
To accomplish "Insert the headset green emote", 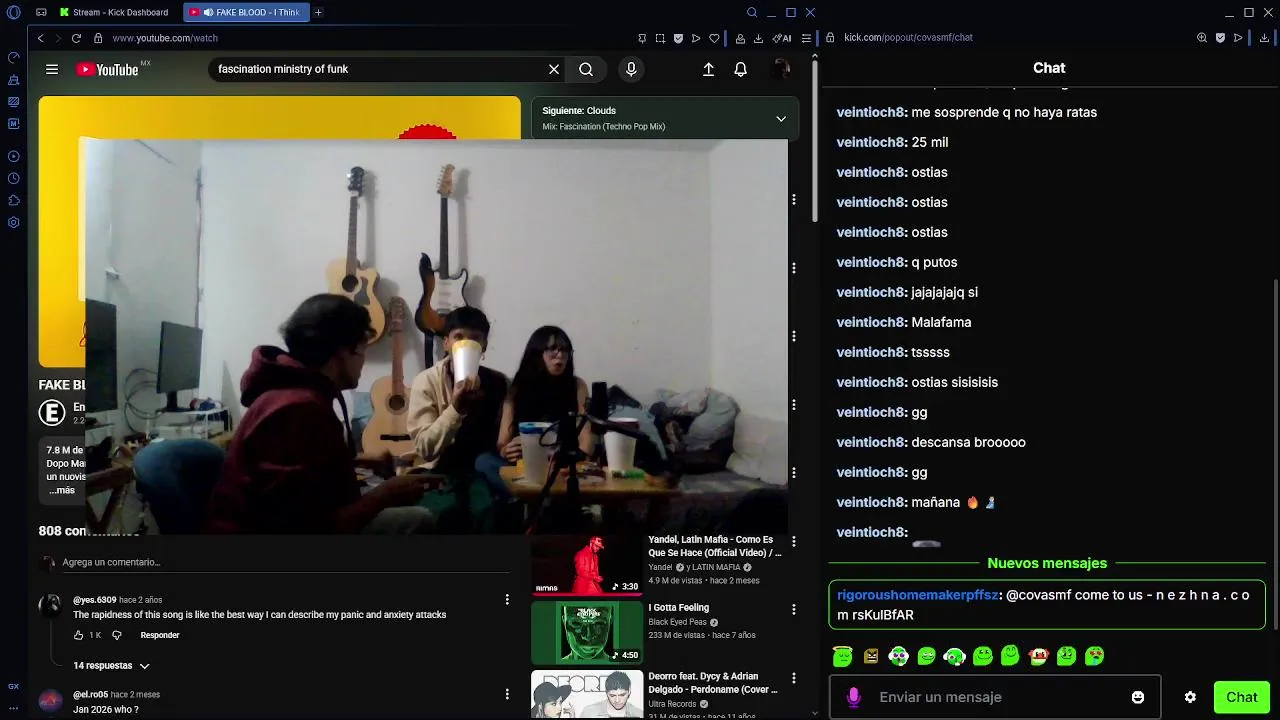I will click(x=954, y=656).
